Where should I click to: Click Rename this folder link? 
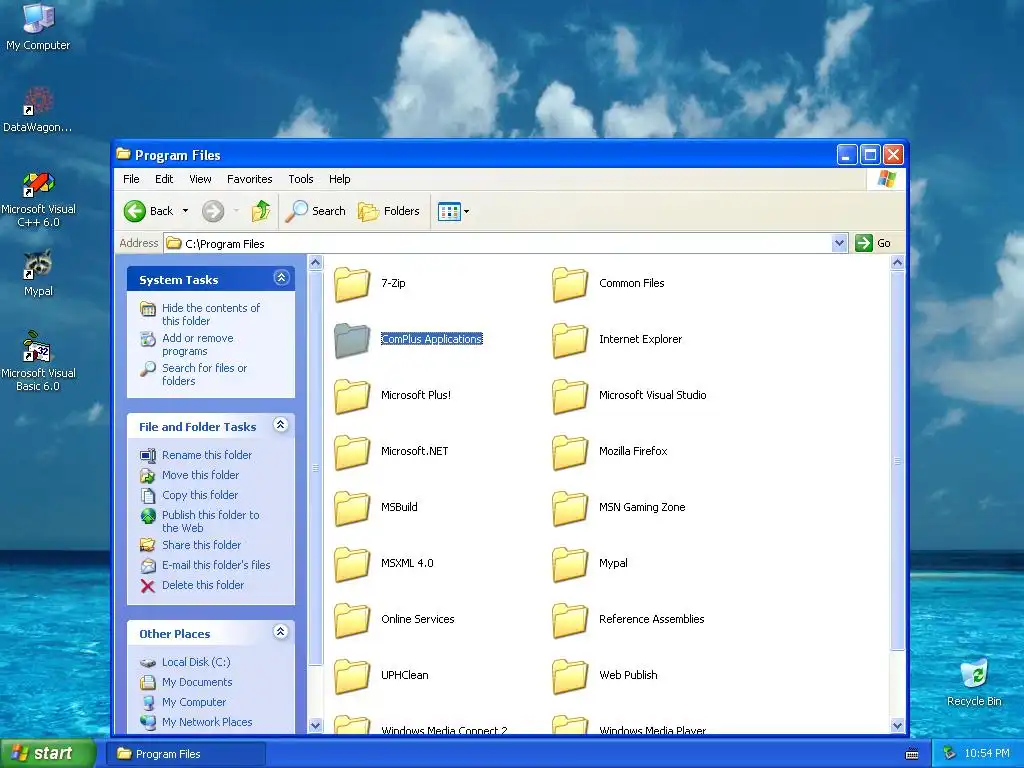pyautogui.click(x=207, y=455)
